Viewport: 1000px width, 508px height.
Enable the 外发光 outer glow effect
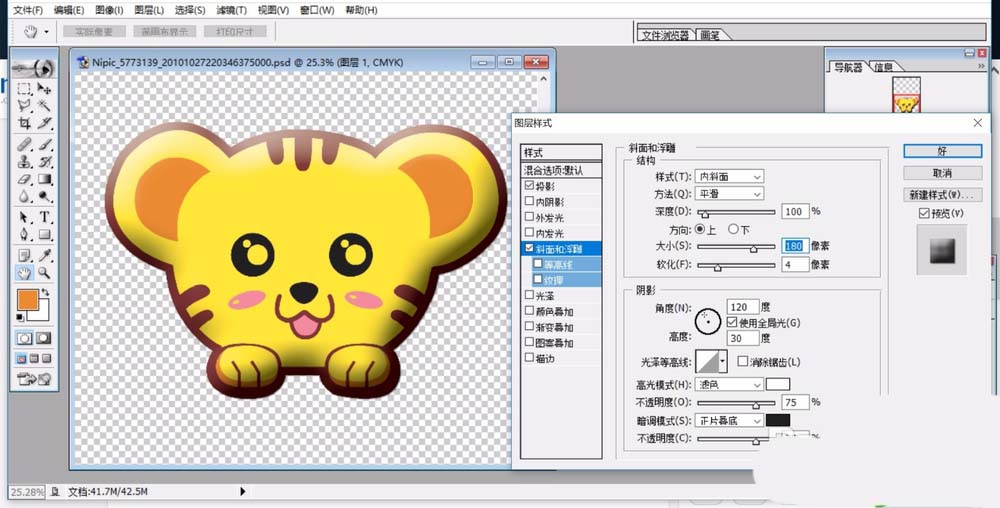529,217
